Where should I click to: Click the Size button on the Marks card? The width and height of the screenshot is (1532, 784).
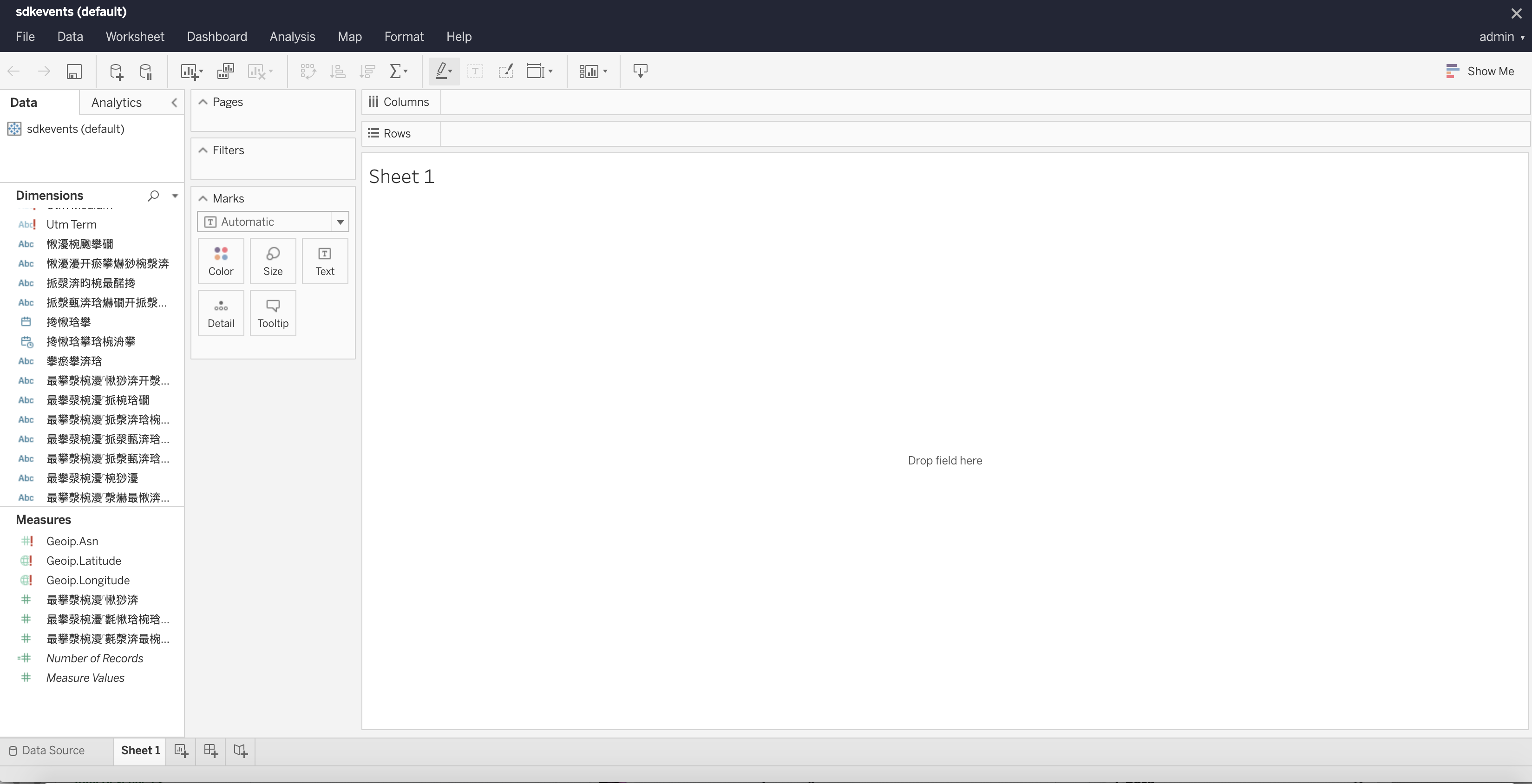(272, 261)
